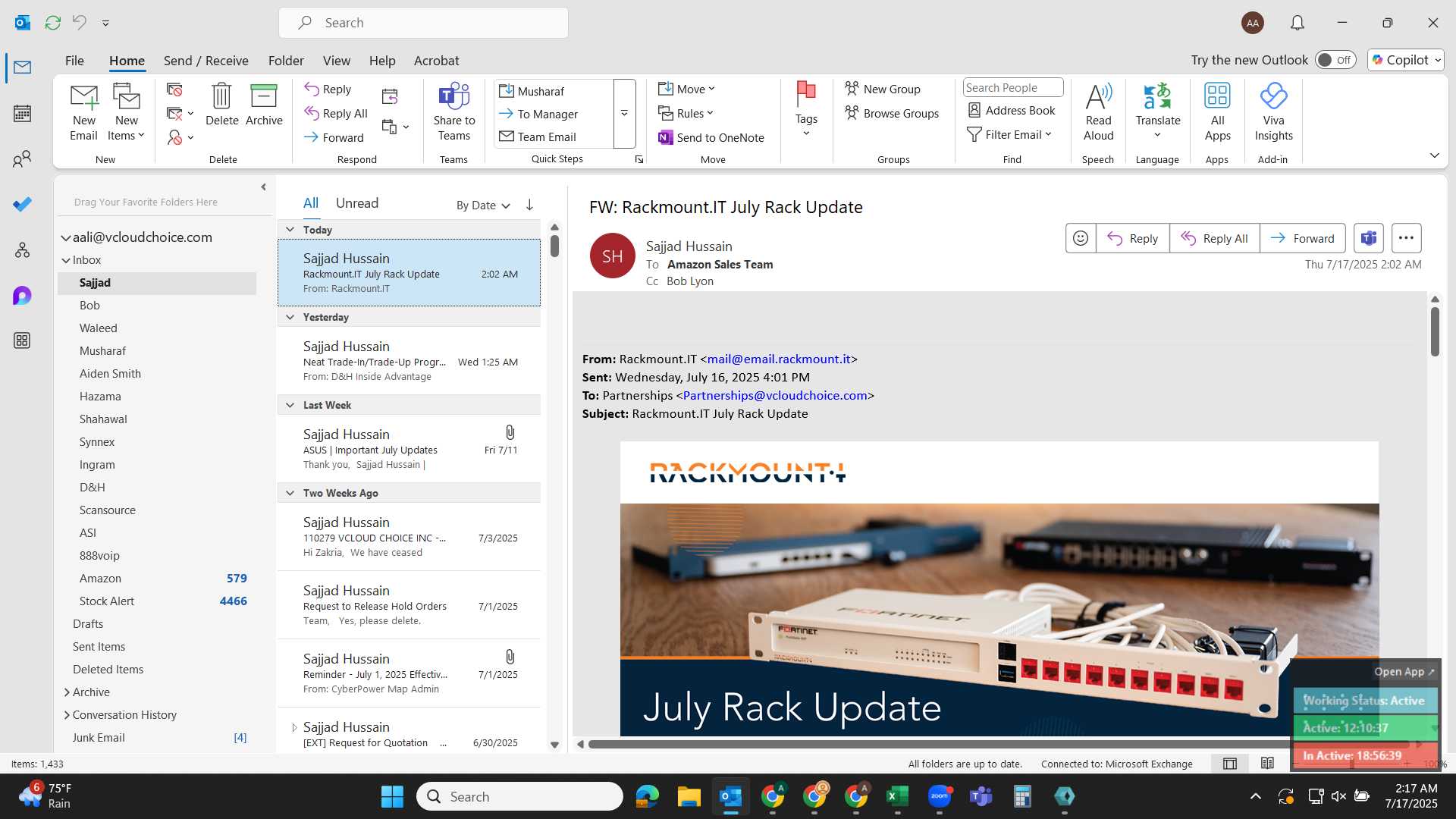Open the File menu
This screenshot has height=819, width=1456.
pos(74,61)
